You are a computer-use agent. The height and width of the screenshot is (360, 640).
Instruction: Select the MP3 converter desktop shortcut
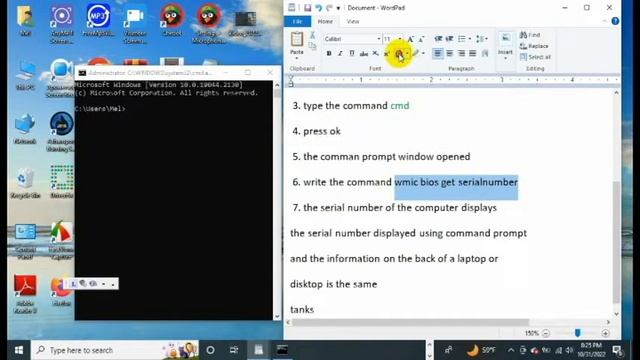point(98,20)
